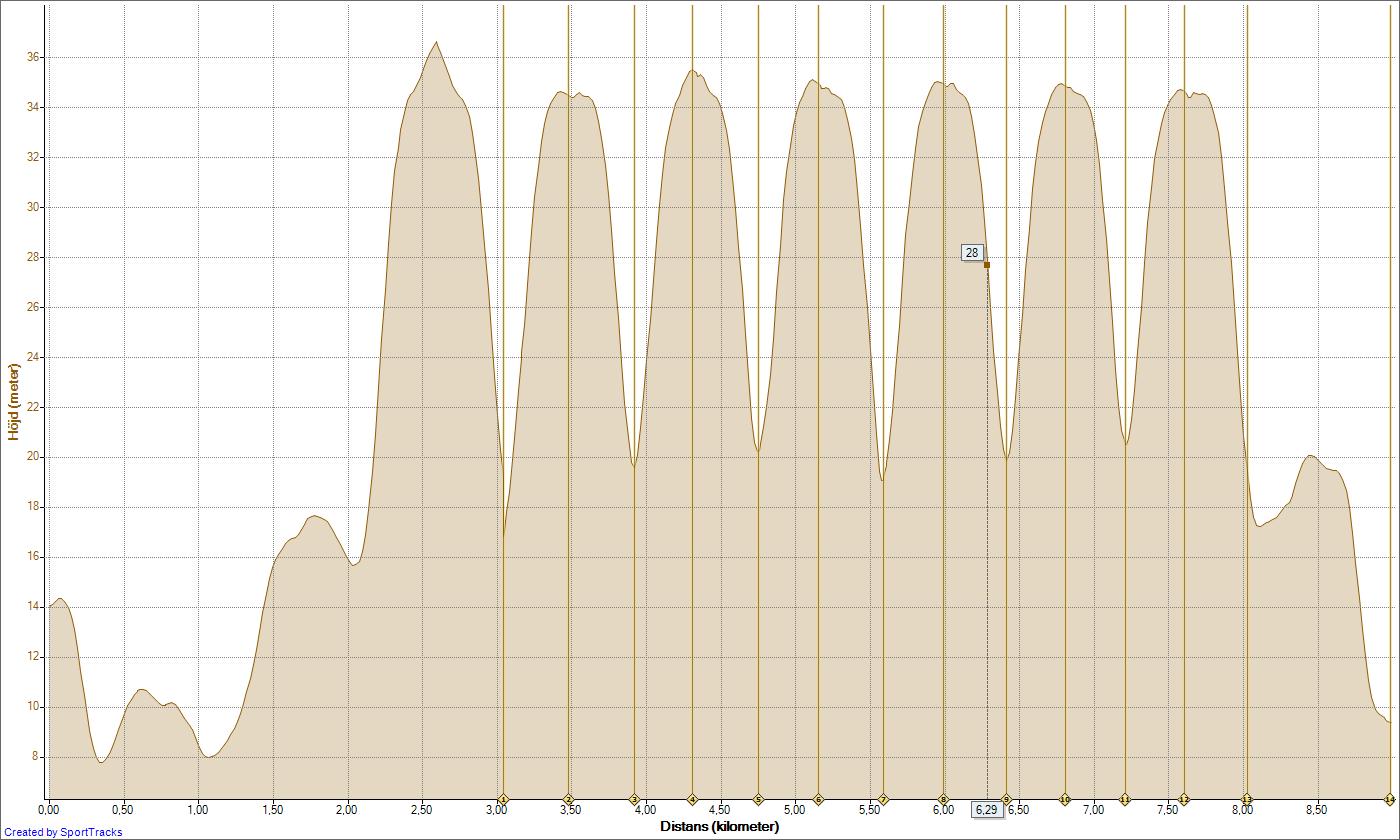The image size is (1400, 840).
Task: Pick lap marker diamond number 6
Action: click(x=818, y=799)
